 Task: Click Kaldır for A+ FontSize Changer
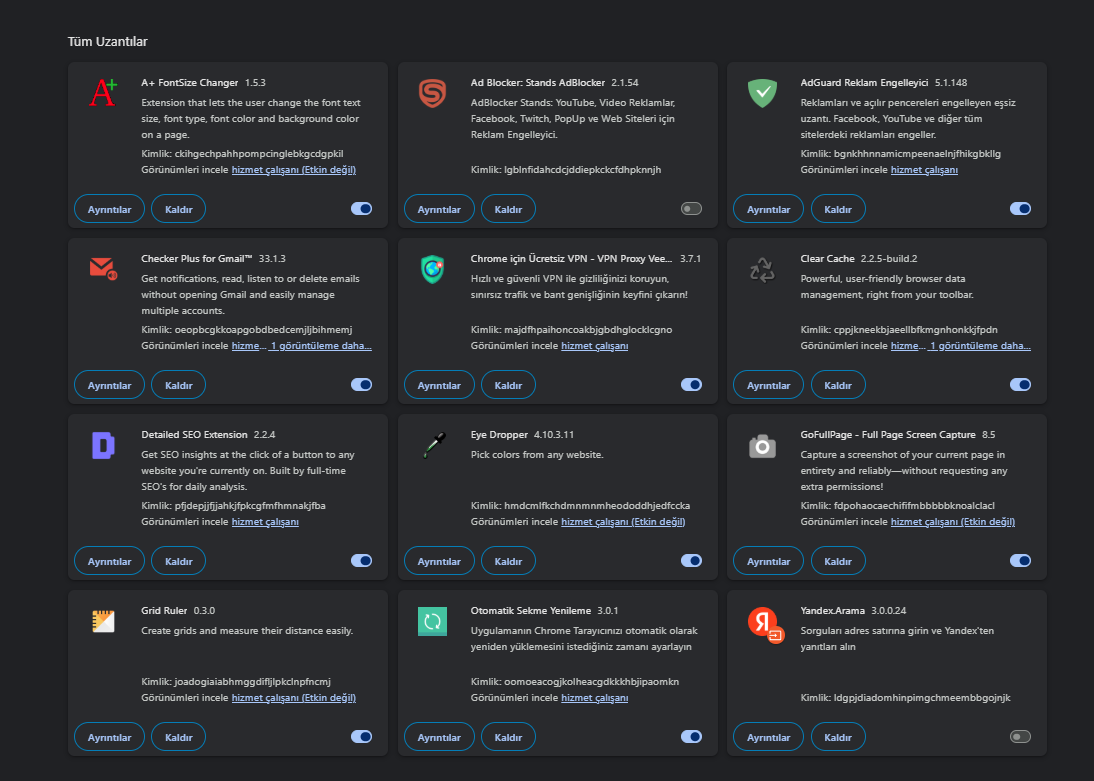(x=179, y=209)
